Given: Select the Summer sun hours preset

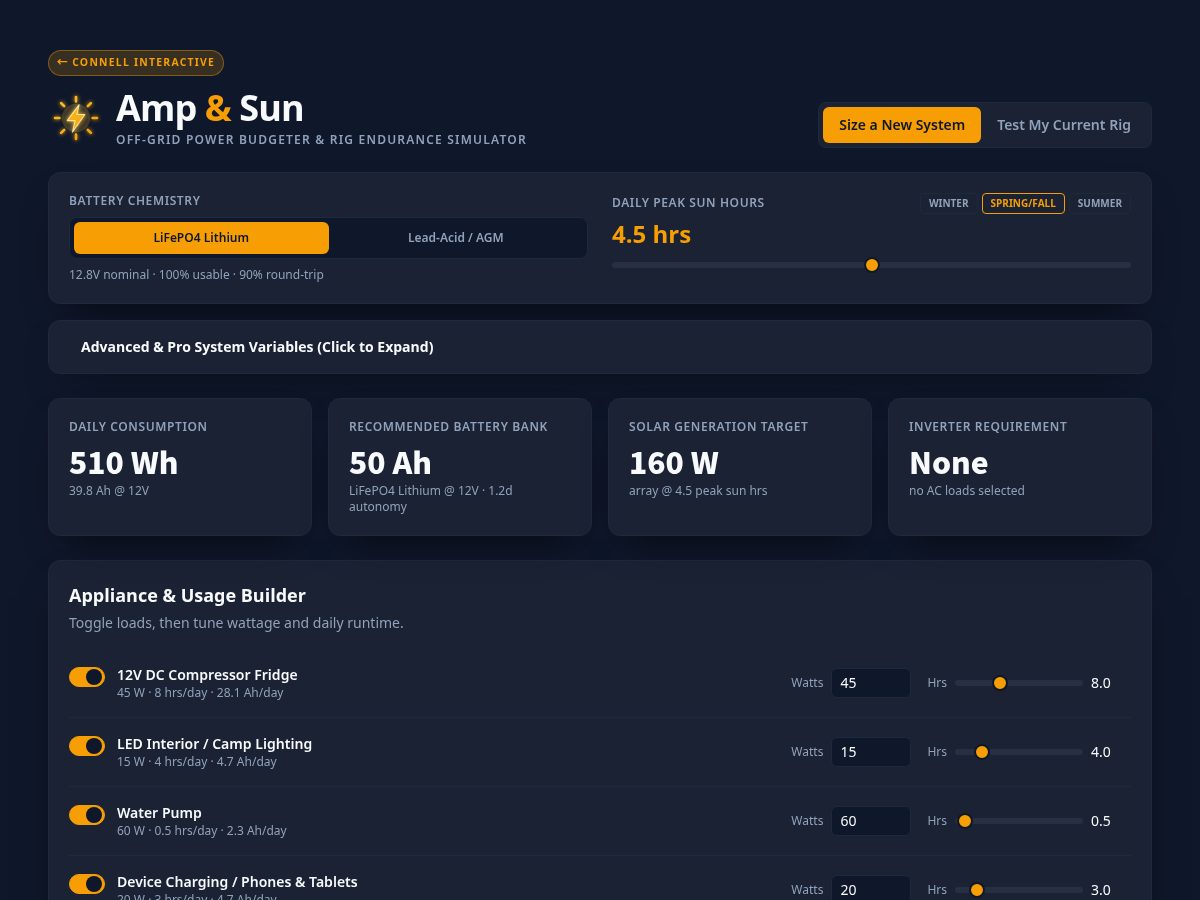Looking at the screenshot, I should tap(1100, 203).
